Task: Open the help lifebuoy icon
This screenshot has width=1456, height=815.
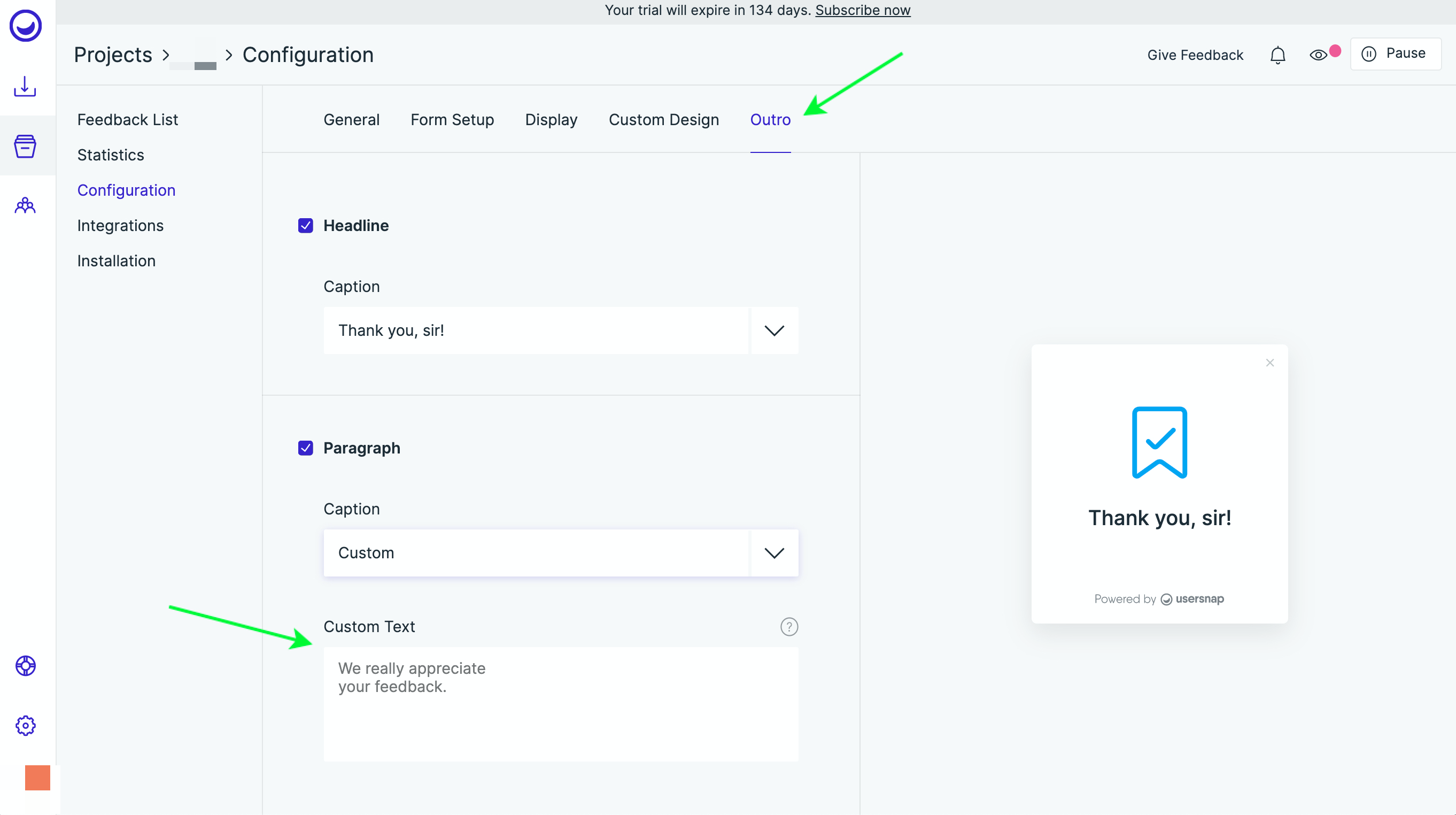Action: coord(26,666)
